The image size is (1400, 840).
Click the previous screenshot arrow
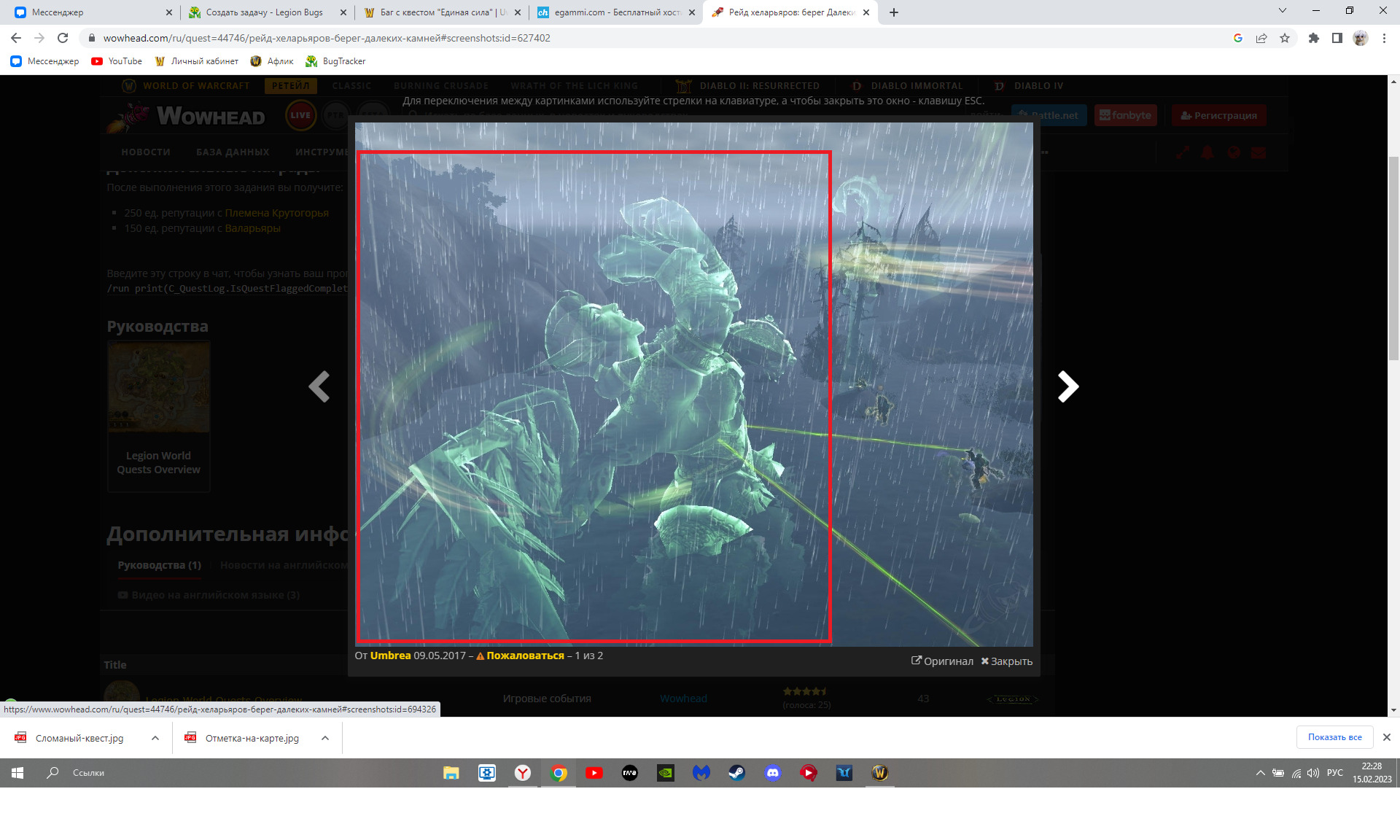[x=319, y=386]
